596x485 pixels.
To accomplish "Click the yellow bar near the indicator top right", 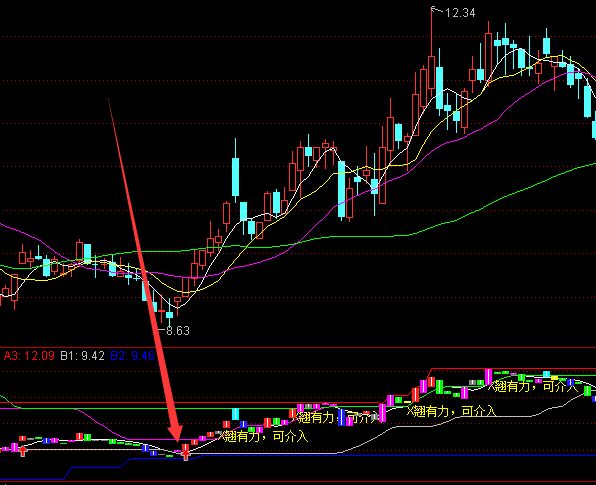I will tap(555, 378).
